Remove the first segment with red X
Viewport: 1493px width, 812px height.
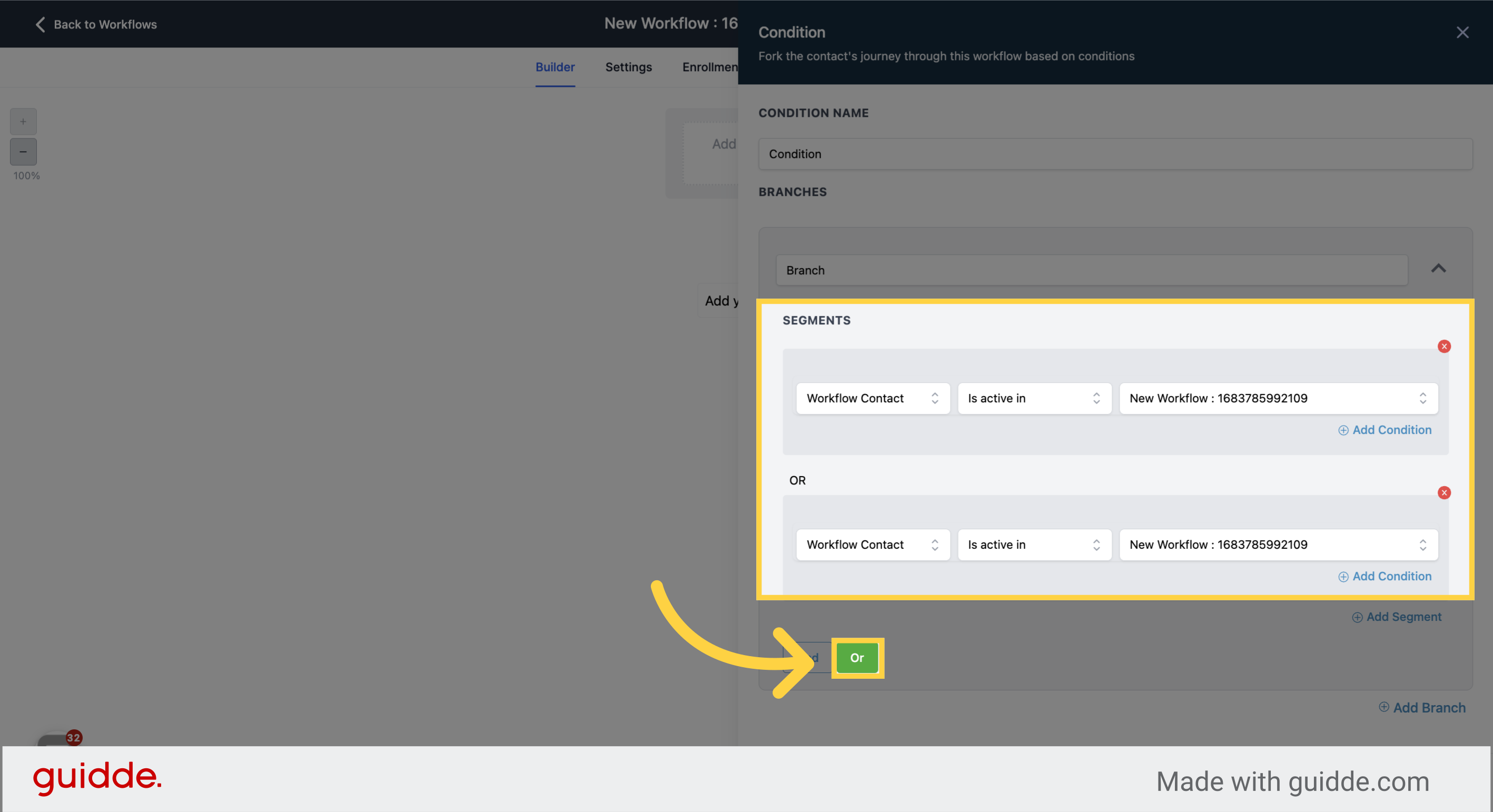[1443, 346]
